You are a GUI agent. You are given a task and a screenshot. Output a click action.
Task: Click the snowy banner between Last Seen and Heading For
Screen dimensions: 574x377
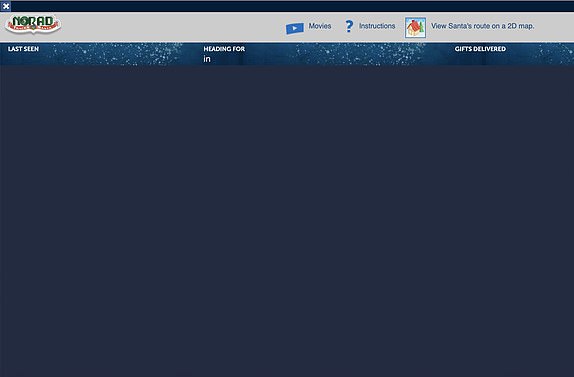point(121,54)
